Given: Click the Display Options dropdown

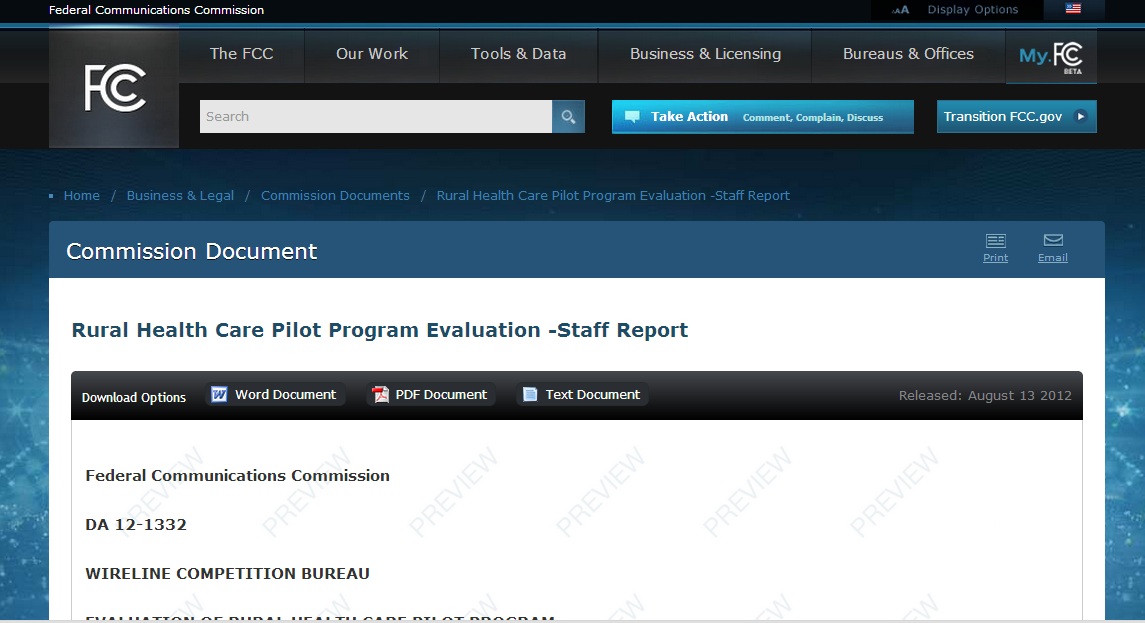Looking at the screenshot, I should click(973, 9).
